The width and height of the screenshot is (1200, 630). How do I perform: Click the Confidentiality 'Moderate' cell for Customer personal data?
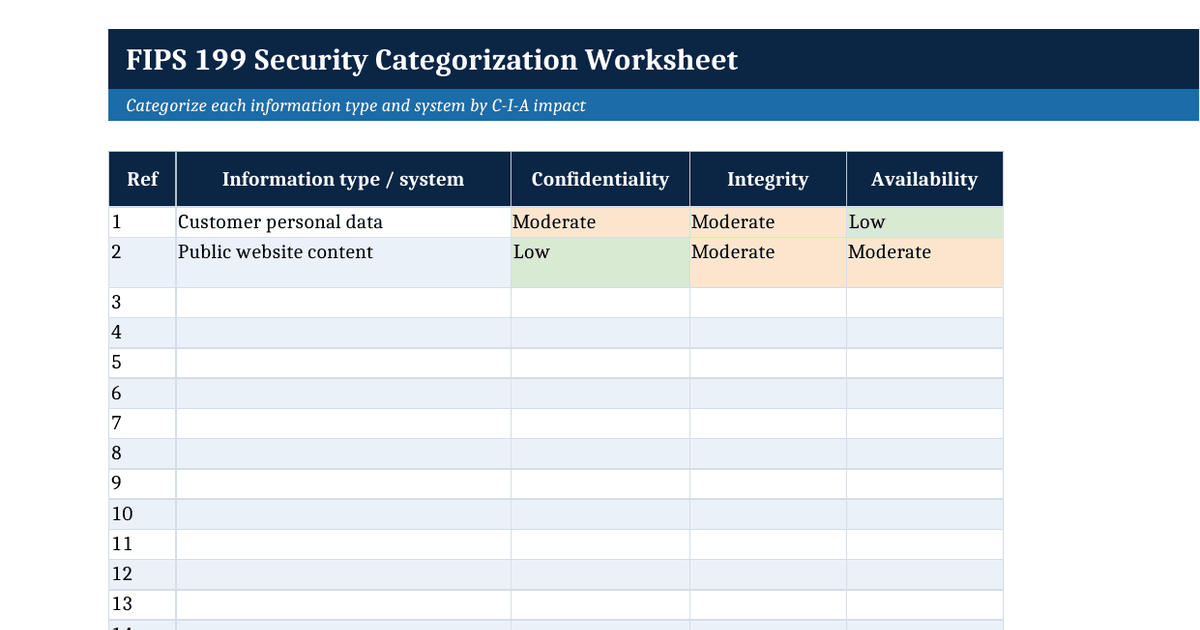pos(600,222)
